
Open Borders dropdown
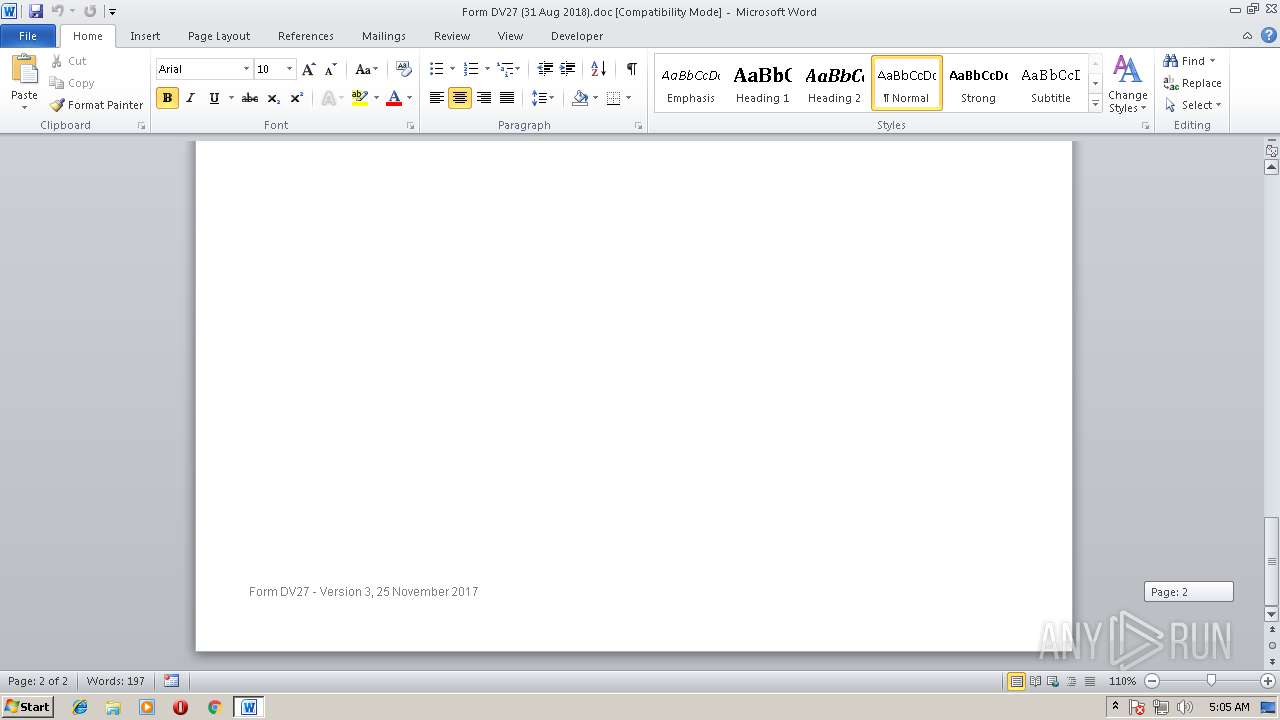pyautogui.click(x=628, y=98)
